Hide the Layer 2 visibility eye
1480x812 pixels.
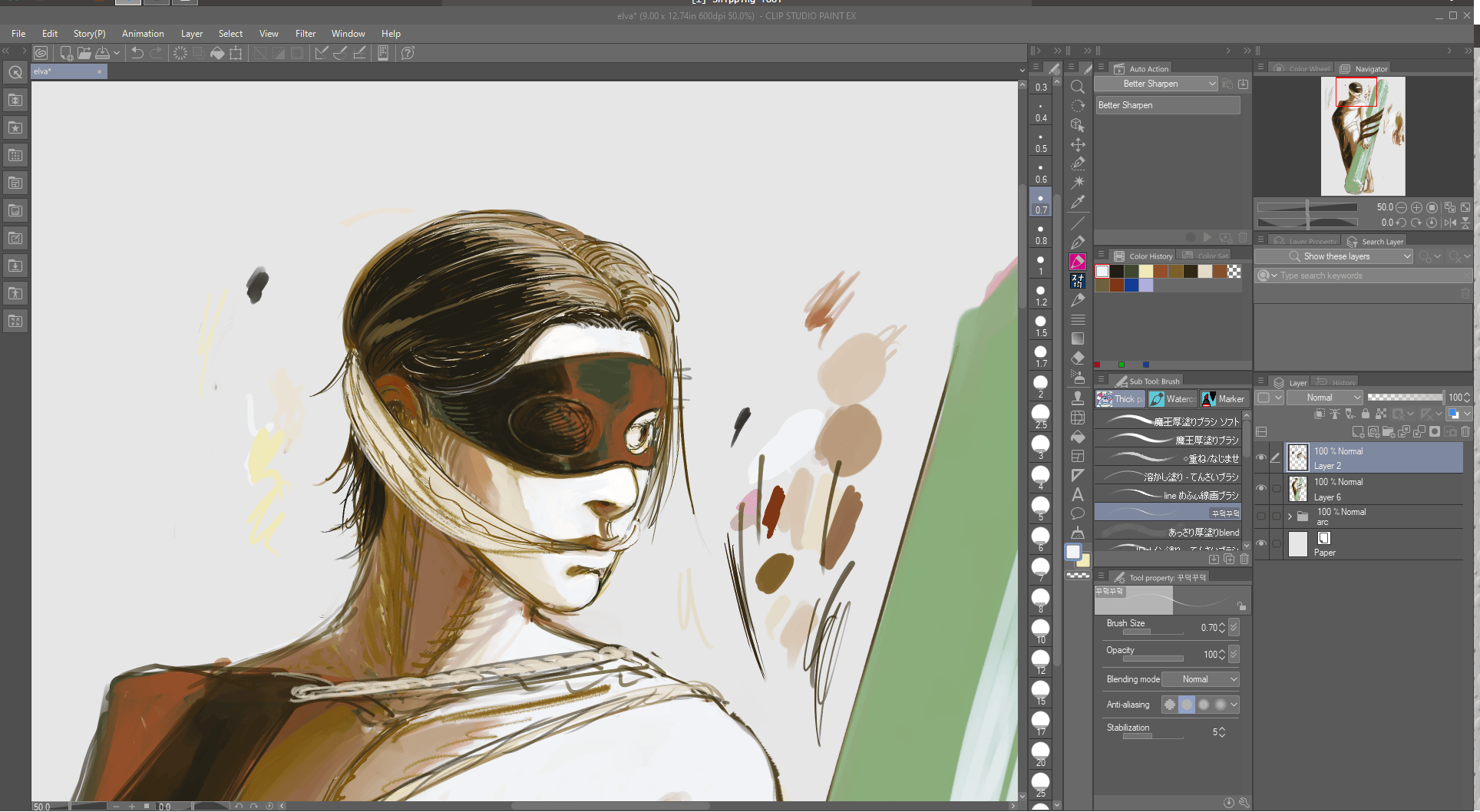pos(1261,457)
